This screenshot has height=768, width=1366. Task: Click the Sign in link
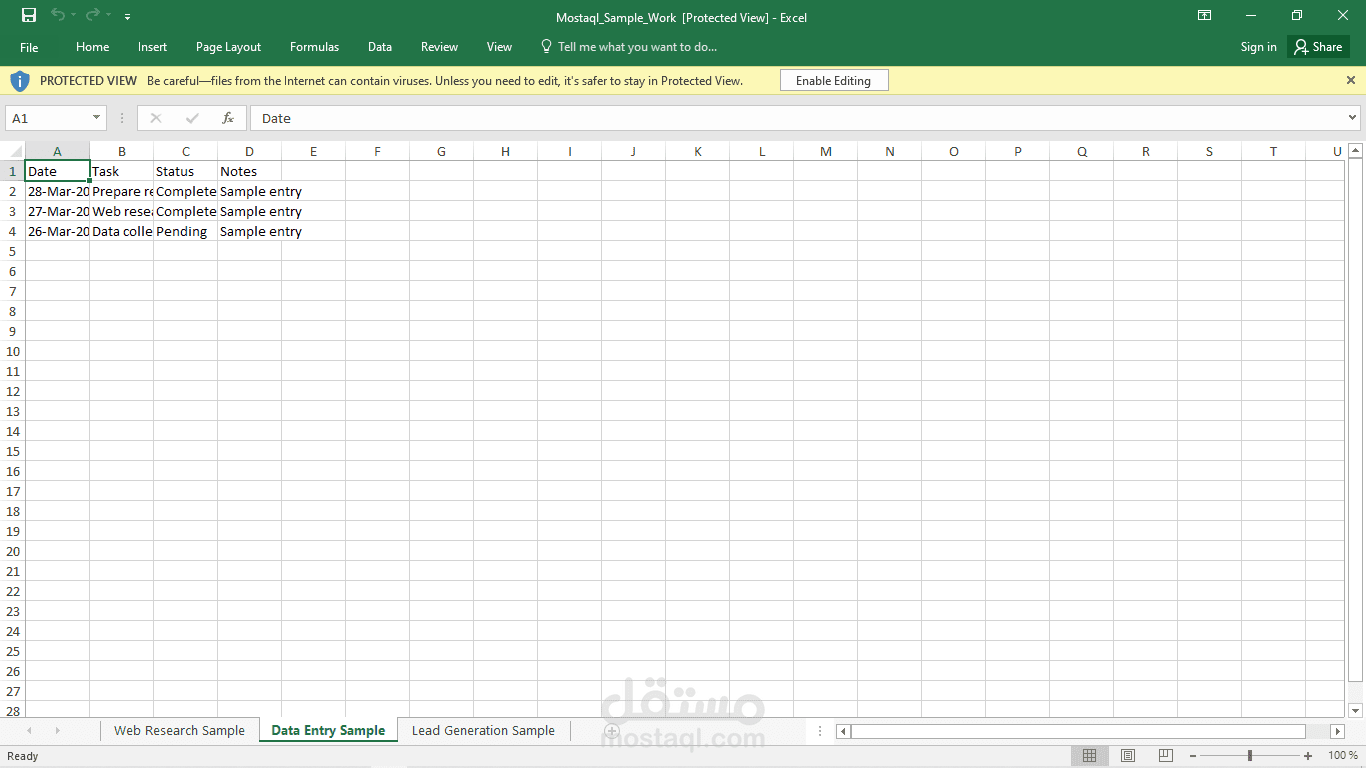(x=1258, y=47)
